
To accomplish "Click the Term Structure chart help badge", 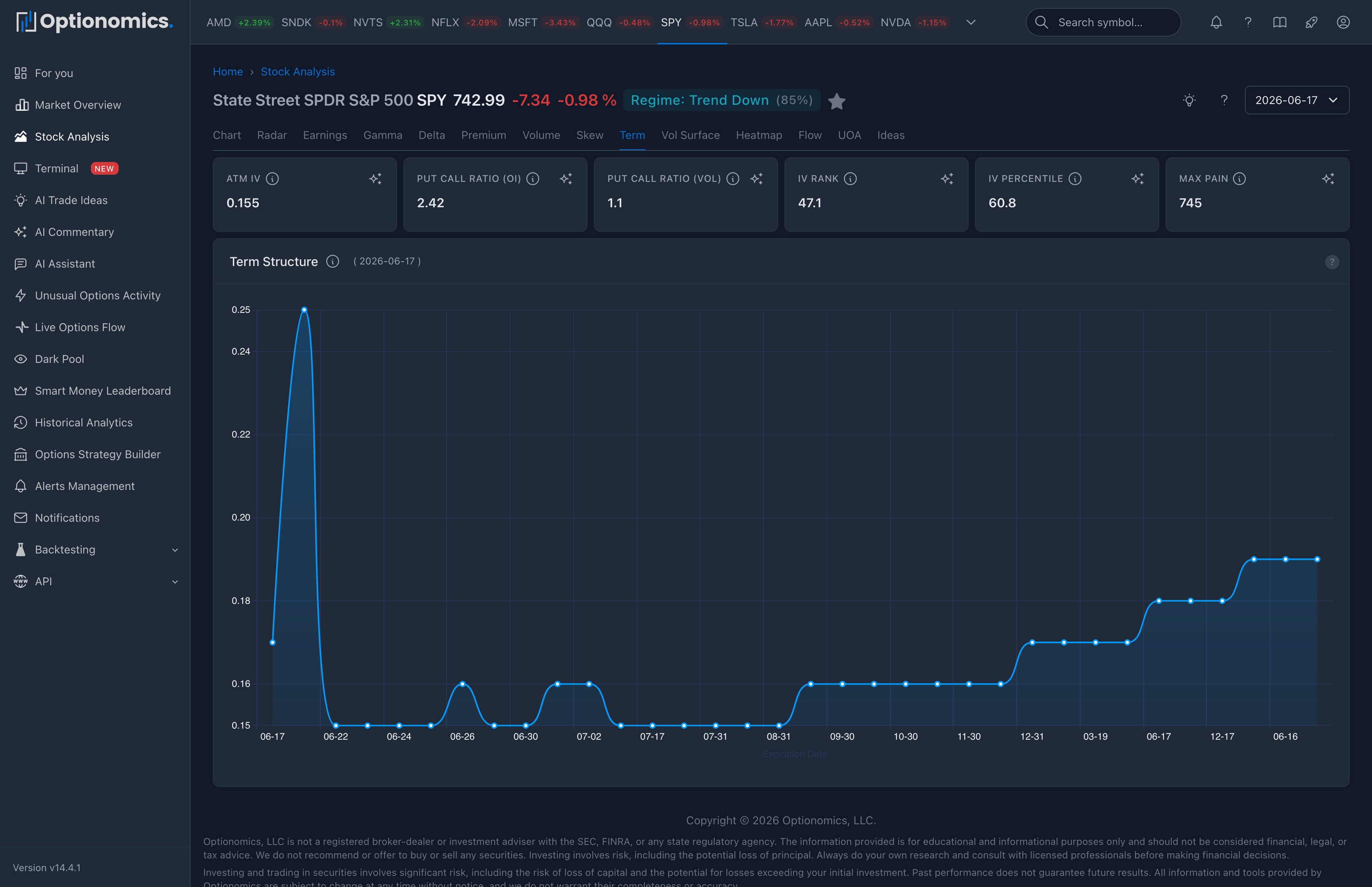I will coord(1332,262).
